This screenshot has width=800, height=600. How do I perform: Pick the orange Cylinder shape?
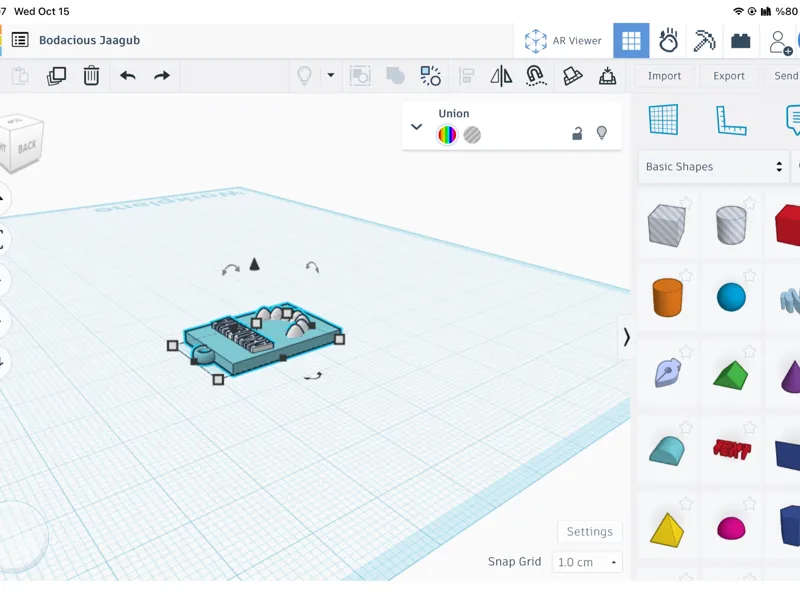pyautogui.click(x=667, y=297)
